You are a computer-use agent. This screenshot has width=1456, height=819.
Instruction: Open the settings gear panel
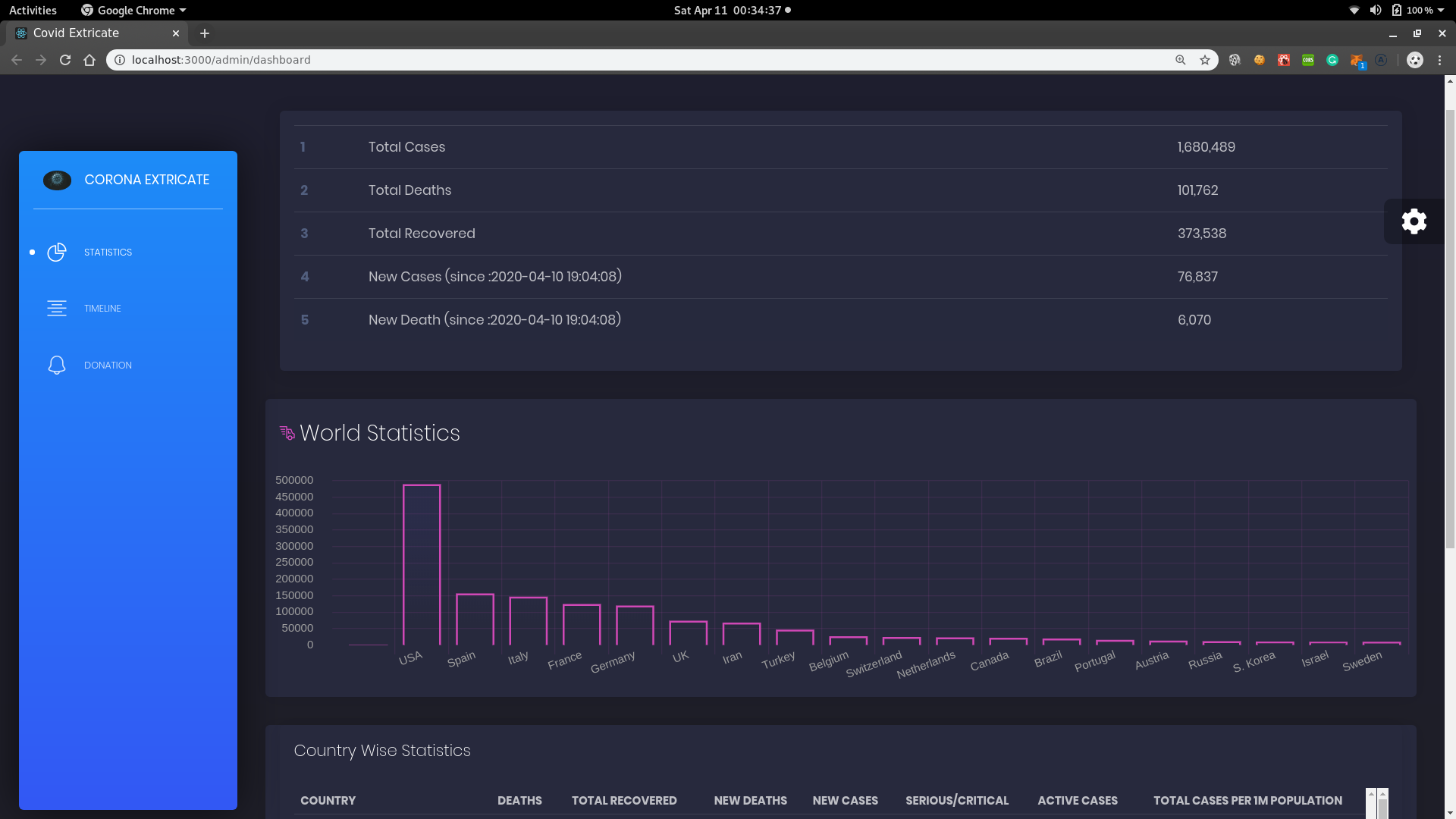(x=1414, y=221)
